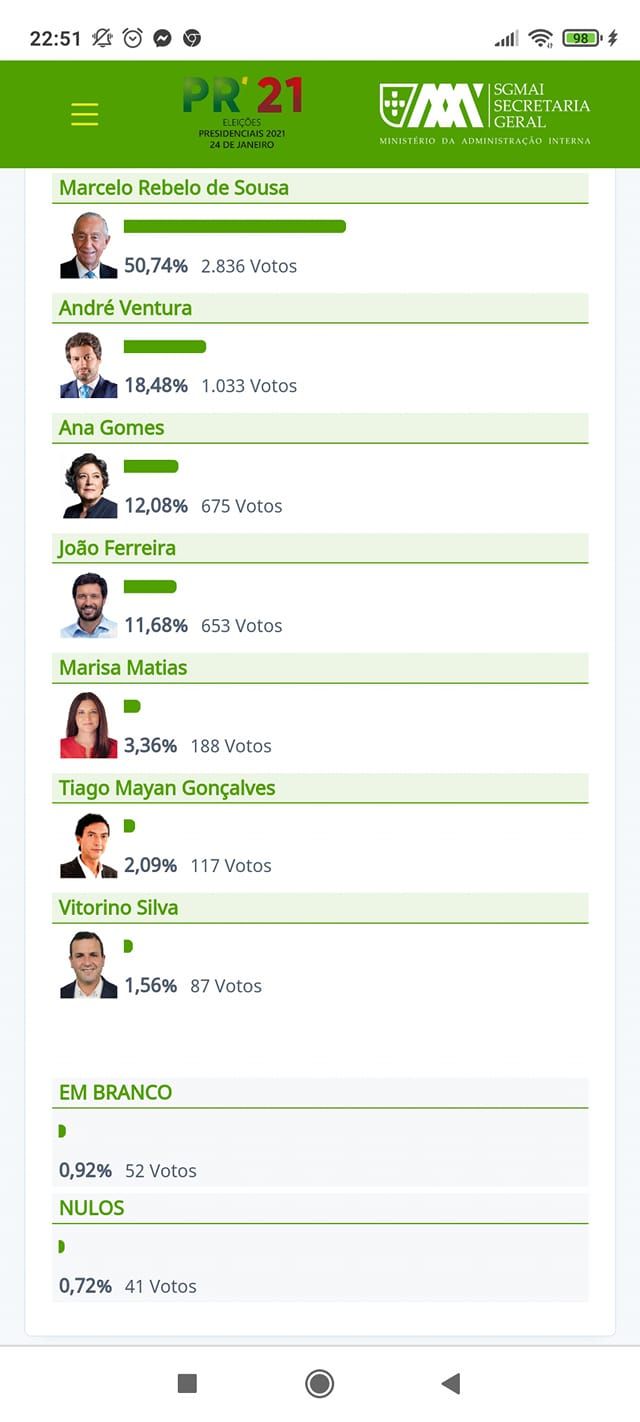Tap the Messenger notification icon
The height and width of the screenshot is (1422, 640).
pos(162,38)
